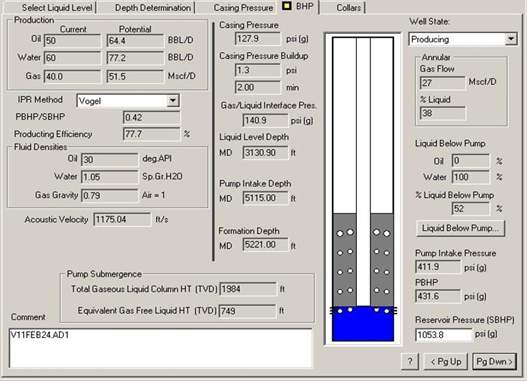Switch to the Collars tab
This screenshot has width=527, height=381.
(x=349, y=7)
